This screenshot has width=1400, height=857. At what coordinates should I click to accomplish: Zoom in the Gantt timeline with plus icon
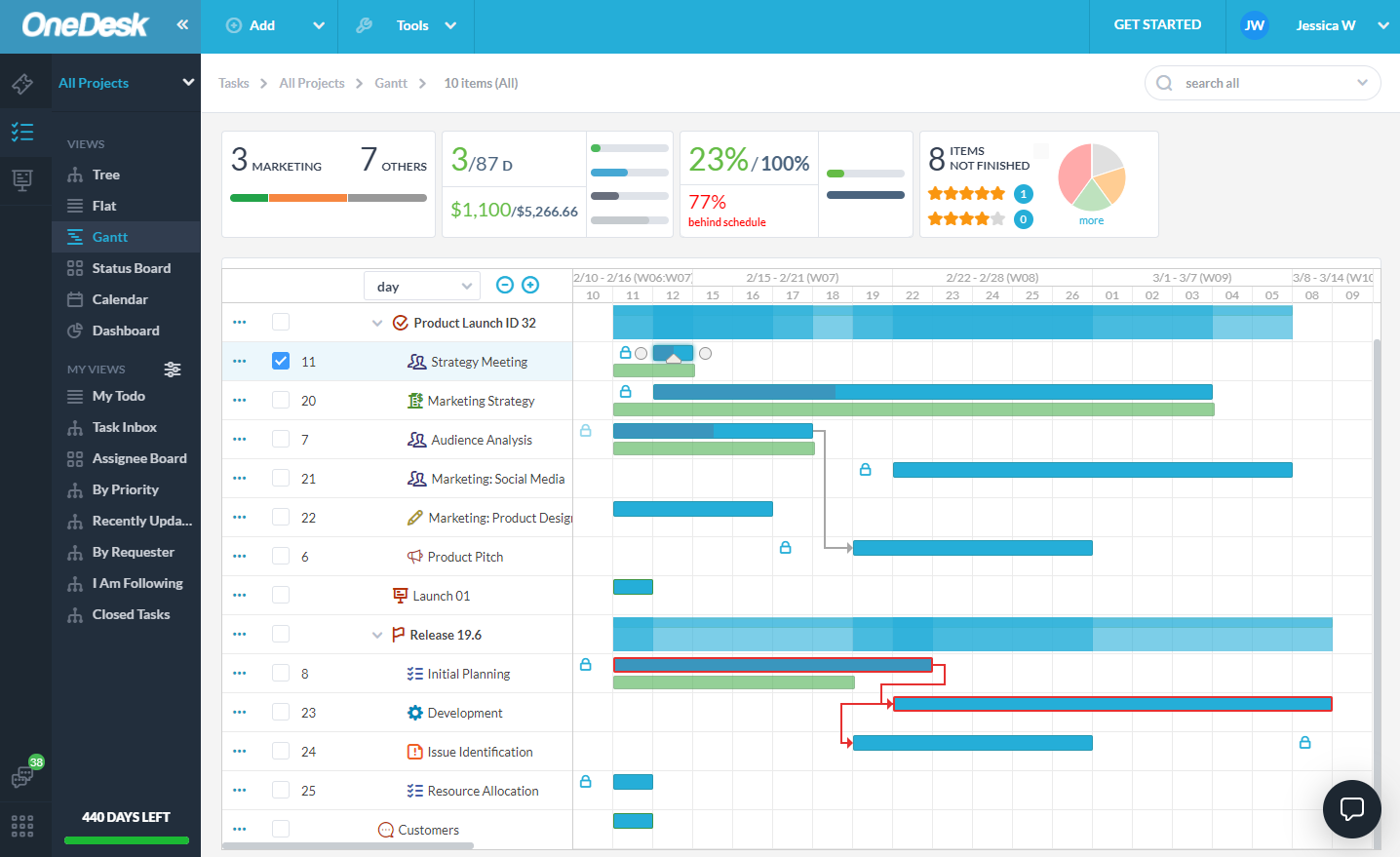point(530,285)
